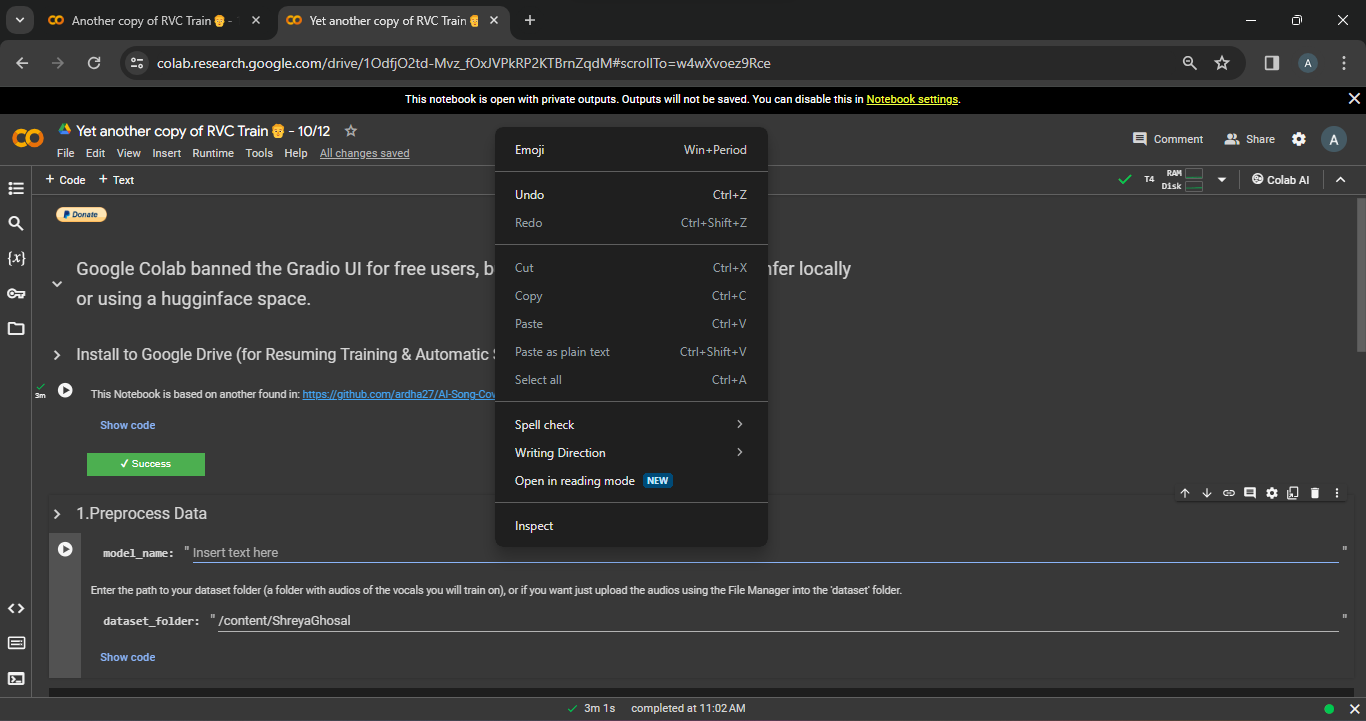Click the Chrome zoom magnifier icon
The width and height of the screenshot is (1366, 721).
click(1190, 63)
